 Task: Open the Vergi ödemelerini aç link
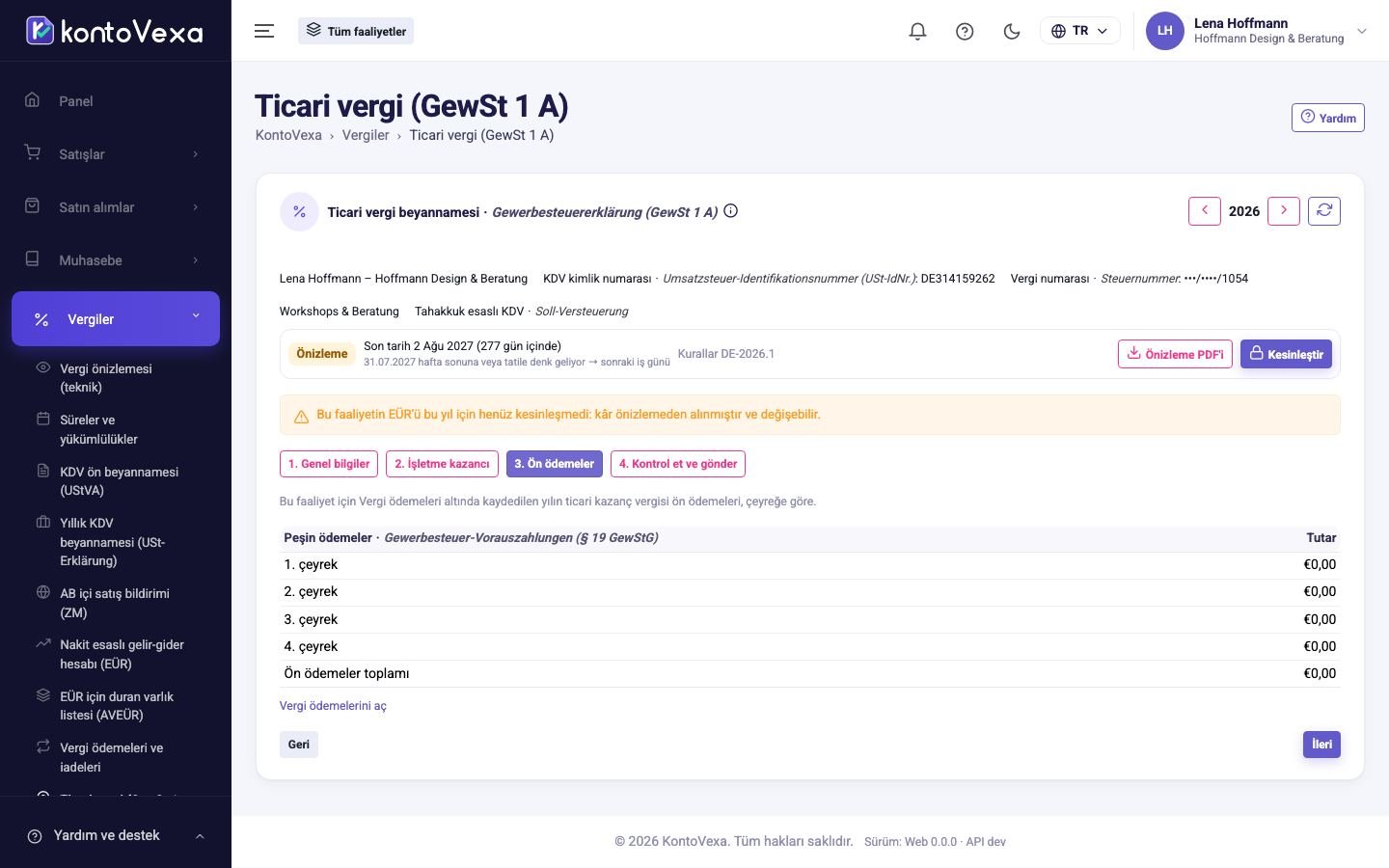click(333, 706)
